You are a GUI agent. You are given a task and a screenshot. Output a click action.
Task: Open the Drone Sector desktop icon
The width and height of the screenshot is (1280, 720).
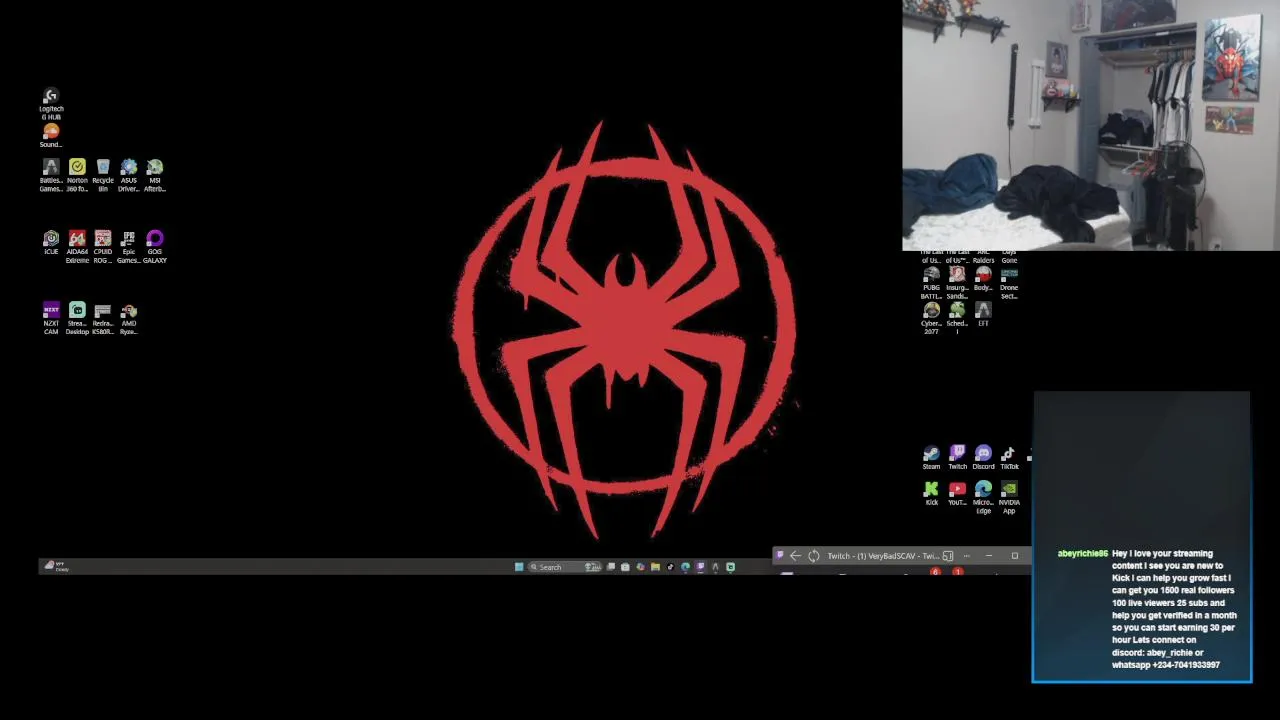[x=1009, y=283]
